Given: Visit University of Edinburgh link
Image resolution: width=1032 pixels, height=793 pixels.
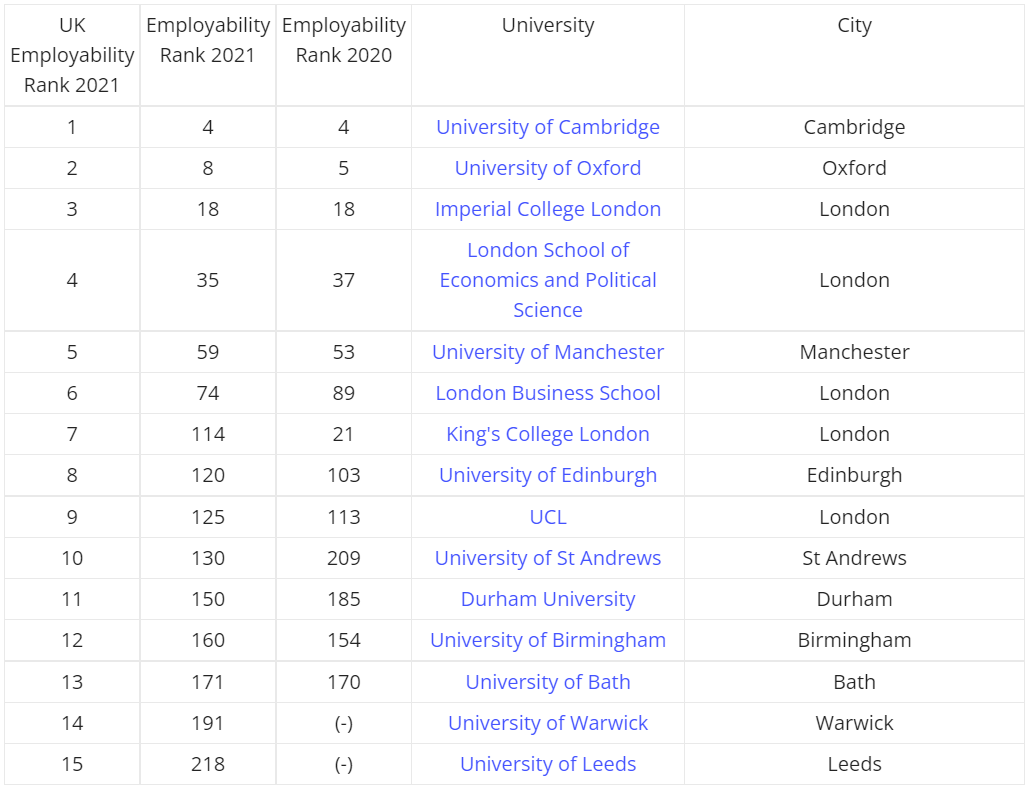Looking at the screenshot, I should click(x=547, y=475).
